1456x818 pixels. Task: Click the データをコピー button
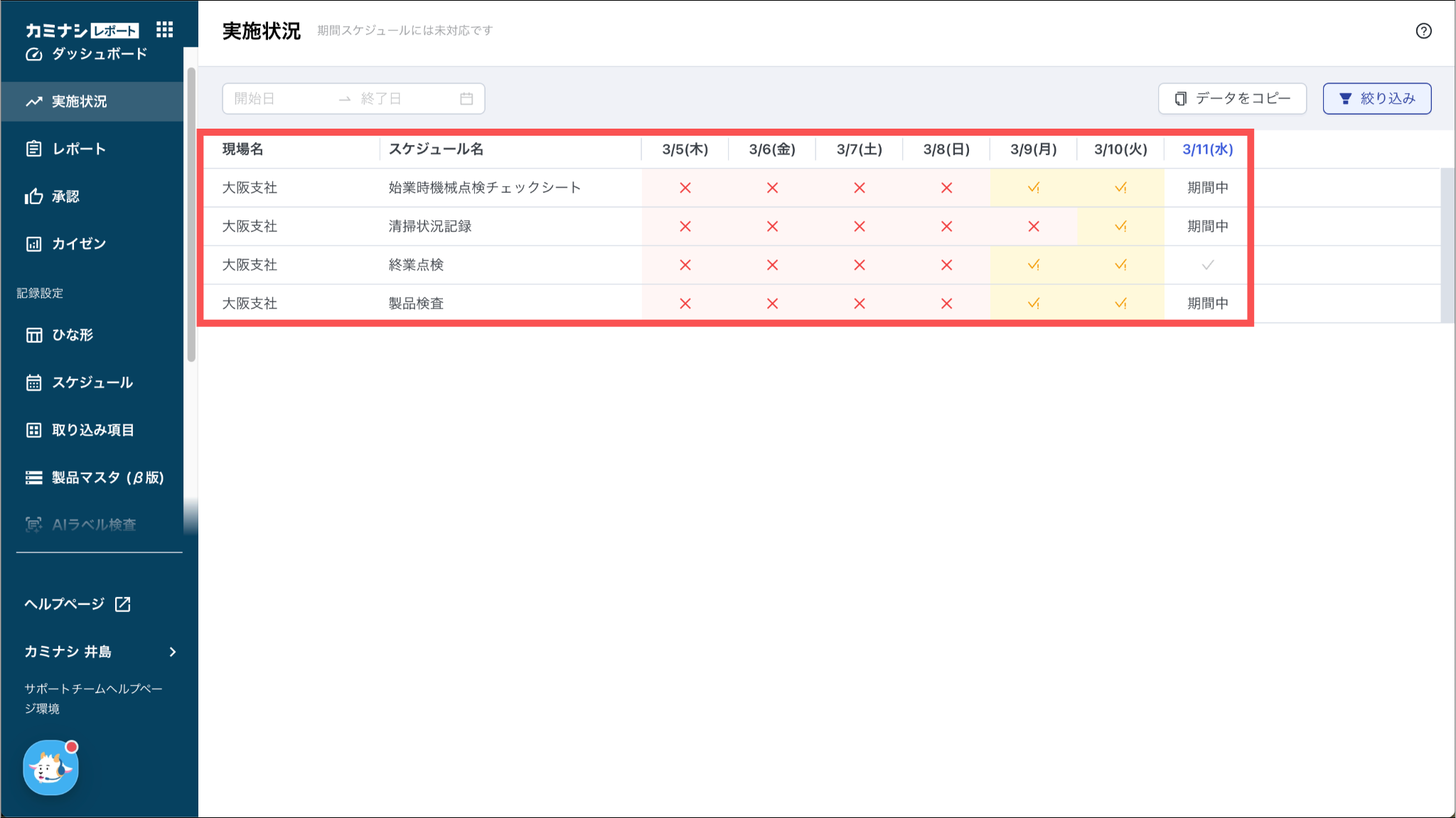[1232, 99]
